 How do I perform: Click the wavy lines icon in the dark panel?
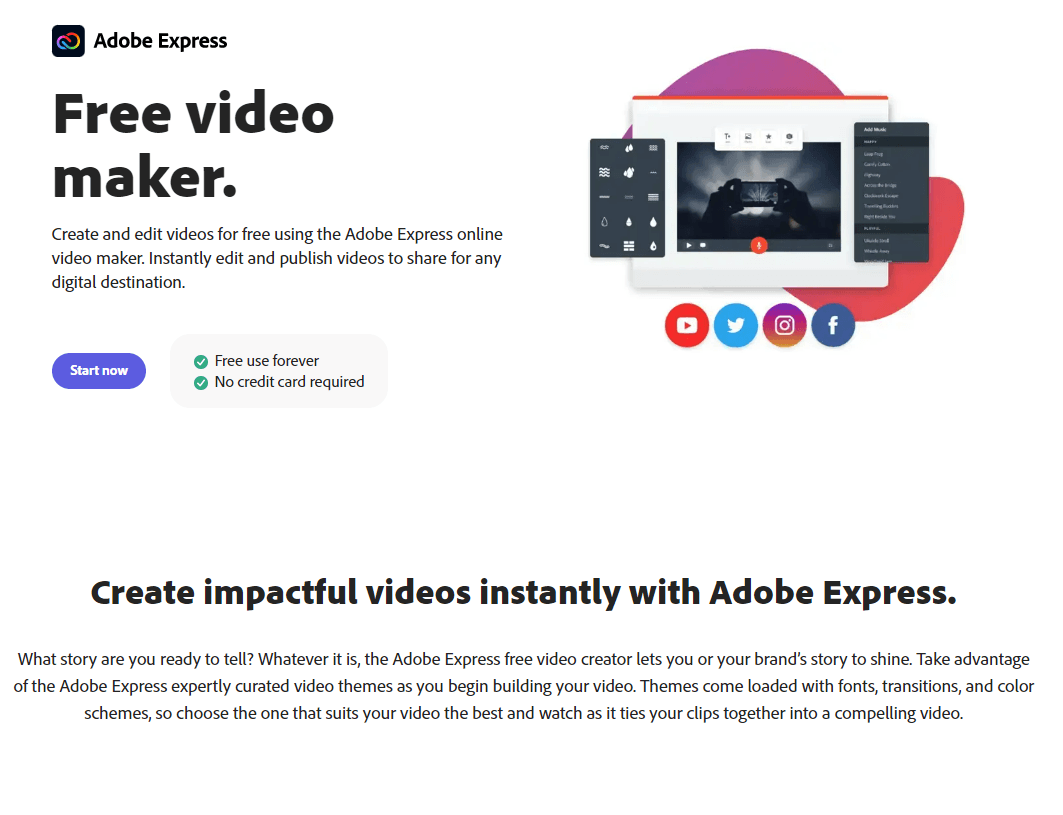pos(604,173)
